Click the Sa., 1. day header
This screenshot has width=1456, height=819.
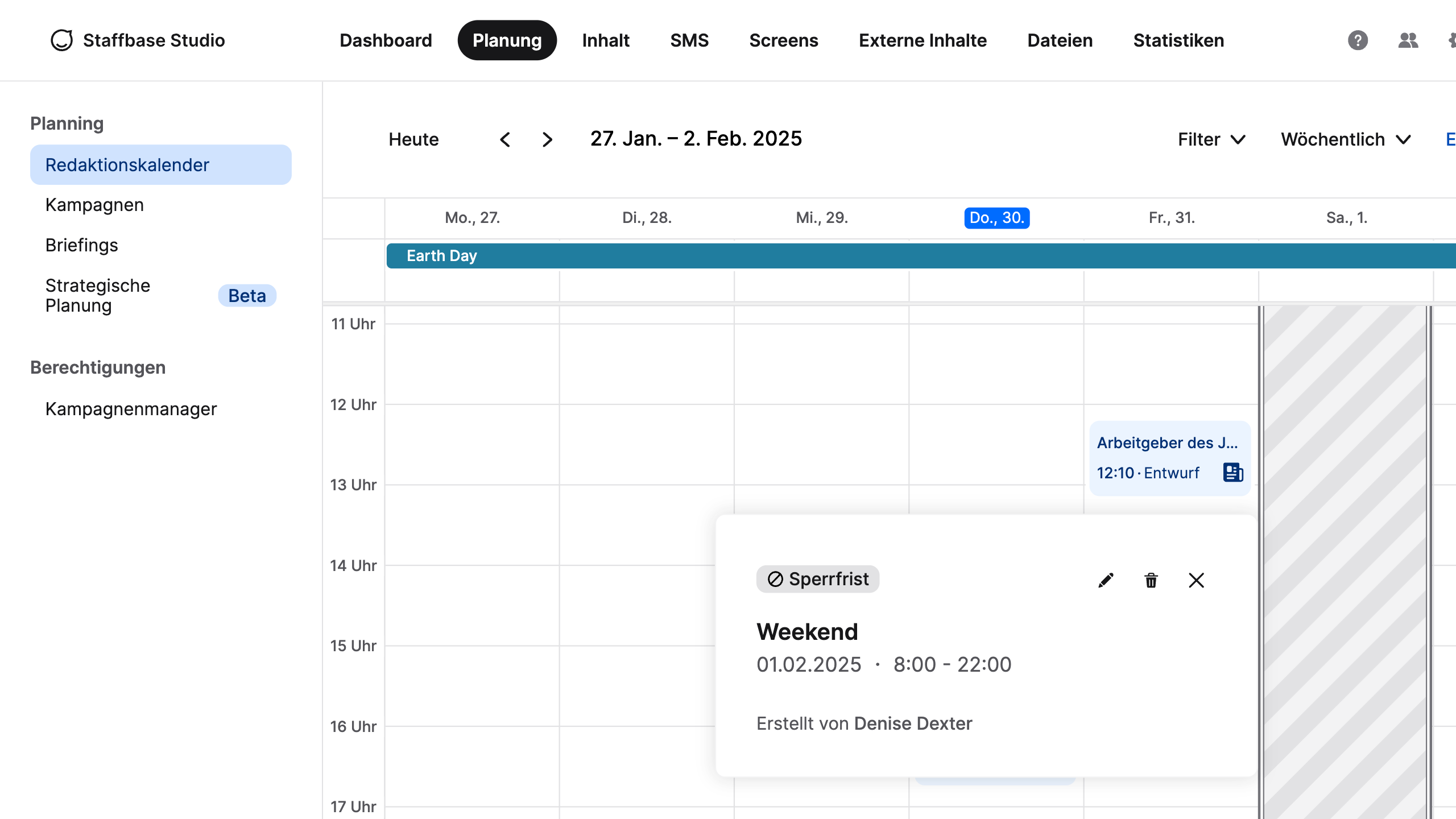[1346, 218]
